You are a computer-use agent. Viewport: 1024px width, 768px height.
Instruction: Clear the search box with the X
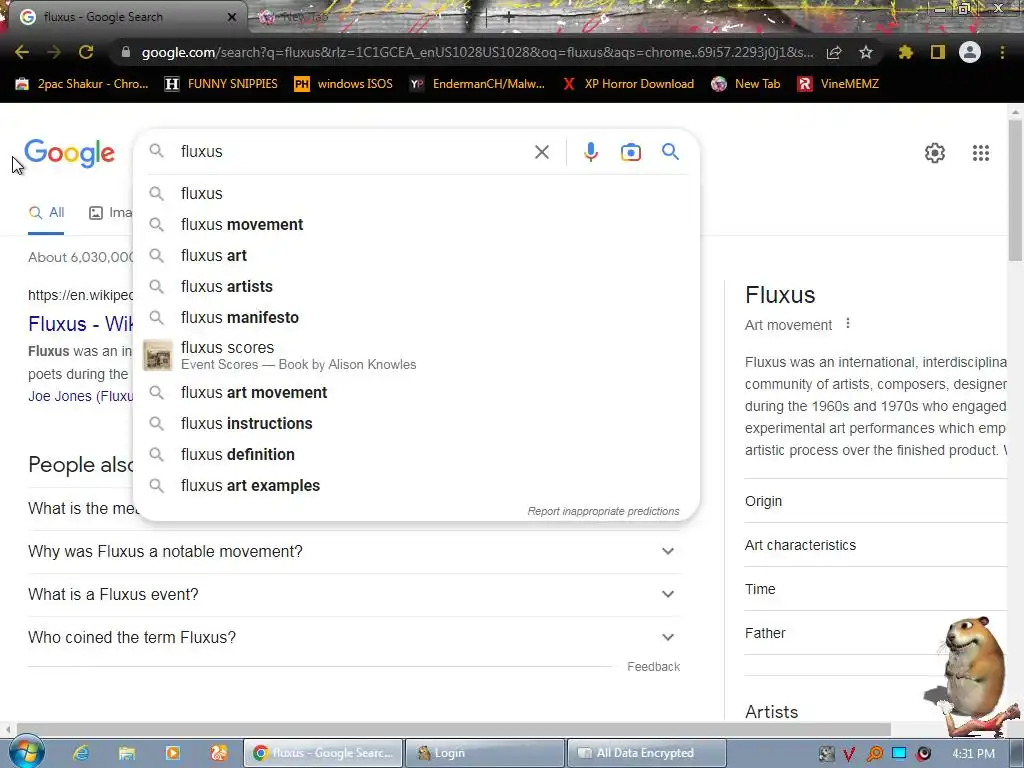[x=541, y=152]
